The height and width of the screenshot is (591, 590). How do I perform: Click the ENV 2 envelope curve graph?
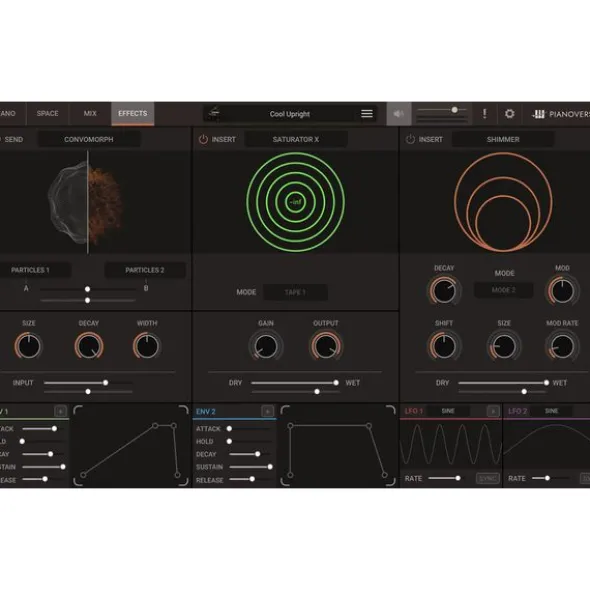pyautogui.click(x=338, y=446)
